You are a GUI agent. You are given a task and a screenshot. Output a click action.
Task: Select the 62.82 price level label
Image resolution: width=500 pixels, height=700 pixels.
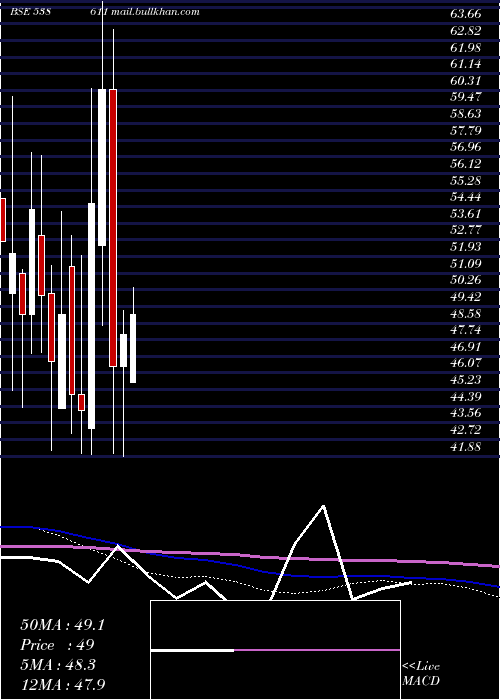[x=466, y=30]
